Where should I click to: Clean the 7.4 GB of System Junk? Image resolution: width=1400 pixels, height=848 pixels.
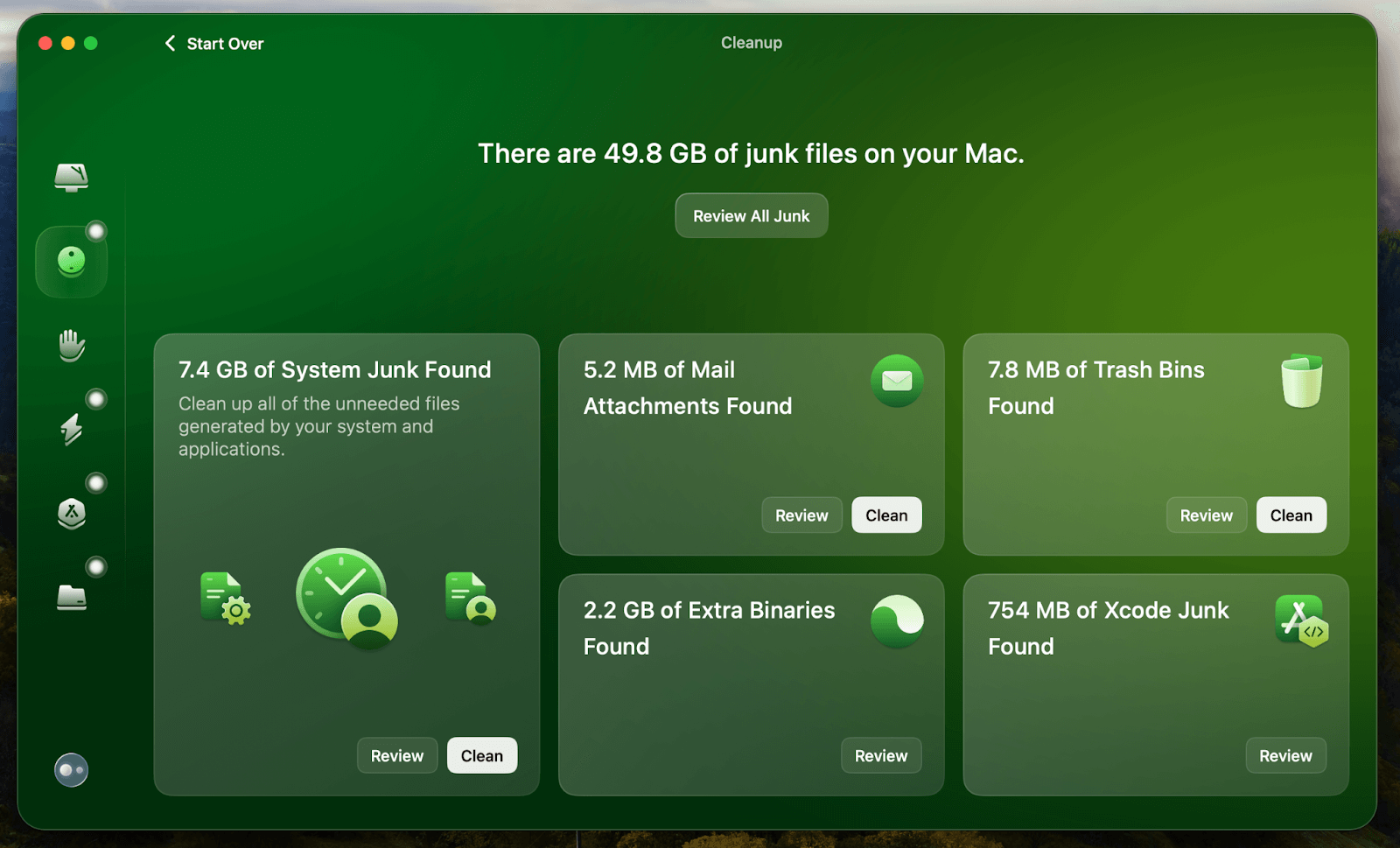pyautogui.click(x=481, y=755)
